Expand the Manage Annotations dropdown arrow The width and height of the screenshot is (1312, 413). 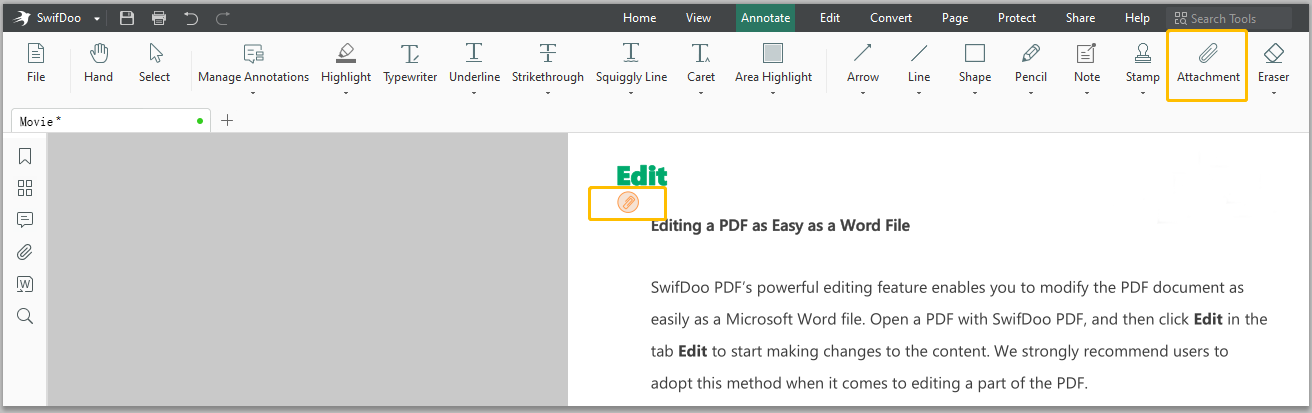(253, 93)
